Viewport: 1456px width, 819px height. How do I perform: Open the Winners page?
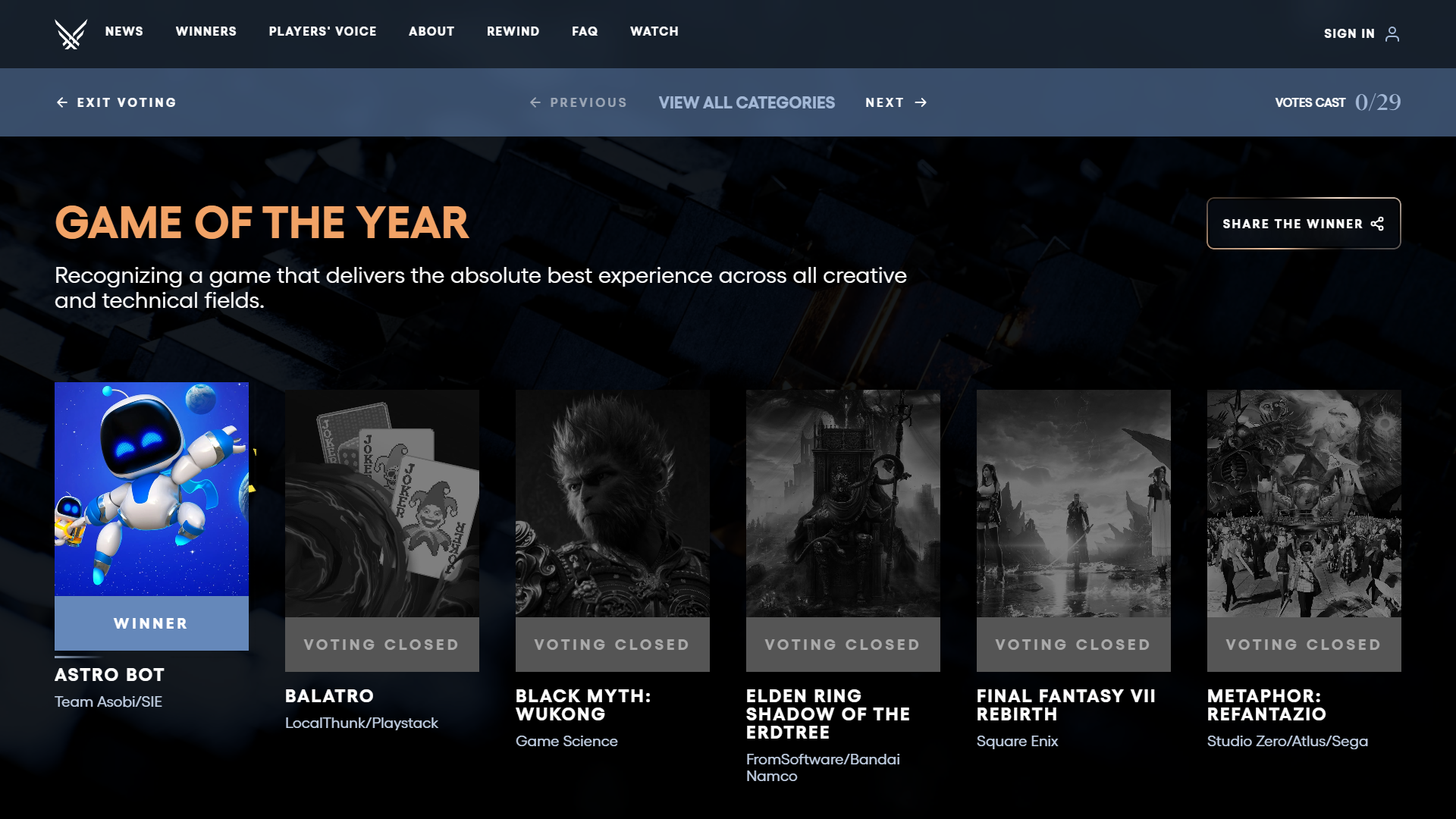[x=206, y=31]
